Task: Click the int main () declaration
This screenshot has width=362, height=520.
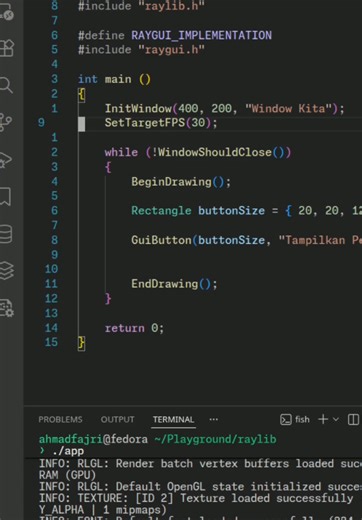Action: [x=114, y=79]
